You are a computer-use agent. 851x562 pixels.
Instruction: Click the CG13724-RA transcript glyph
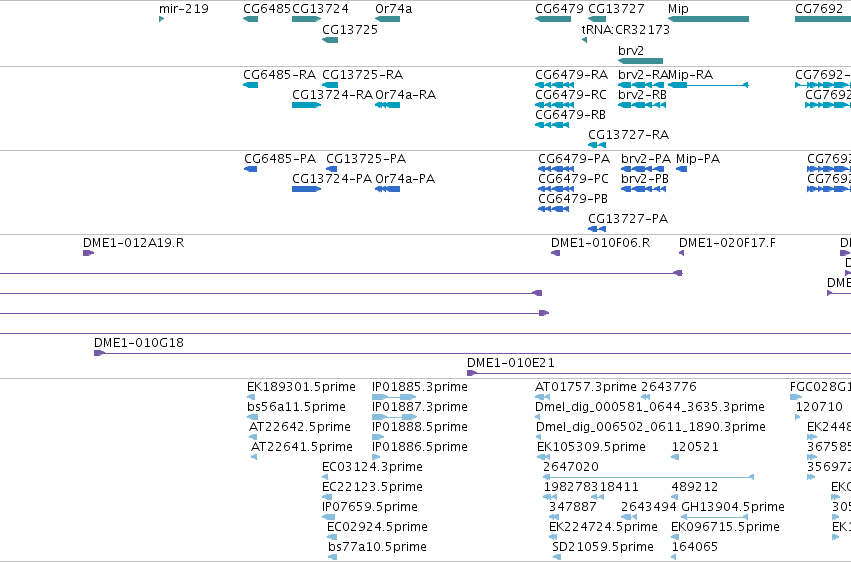tap(307, 105)
